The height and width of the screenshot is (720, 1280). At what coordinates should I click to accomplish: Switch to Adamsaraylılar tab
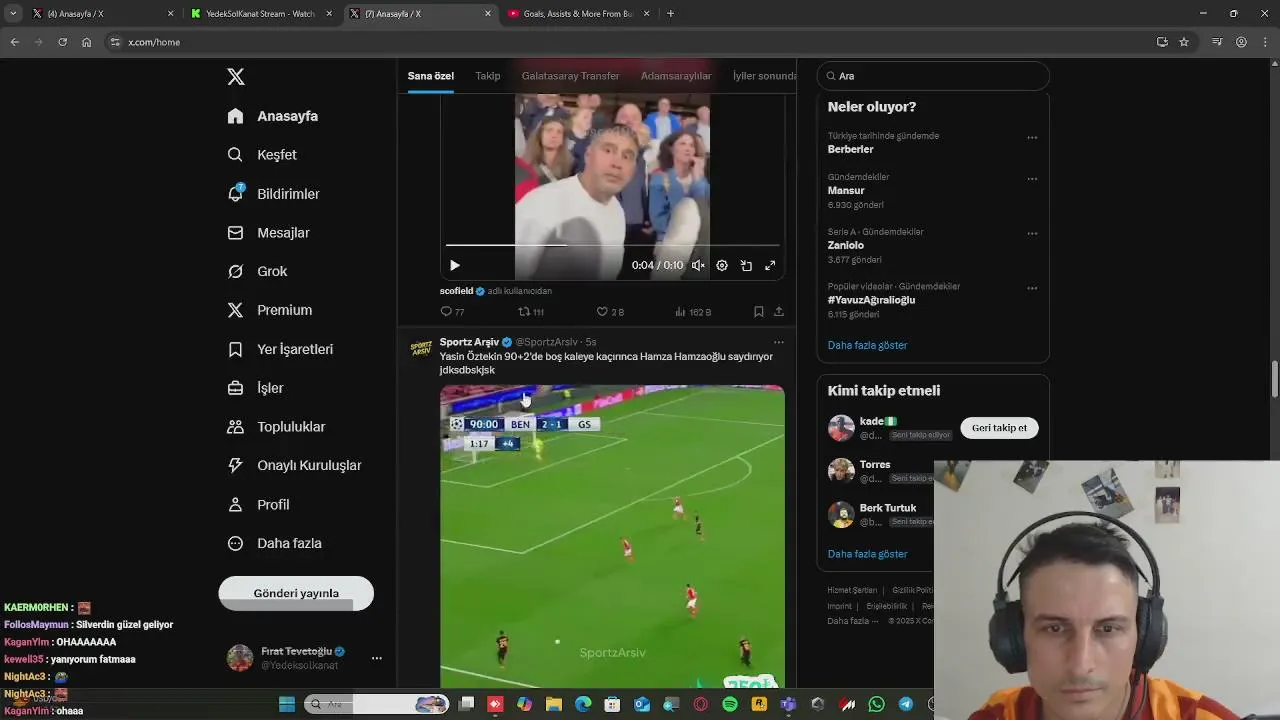pos(676,76)
